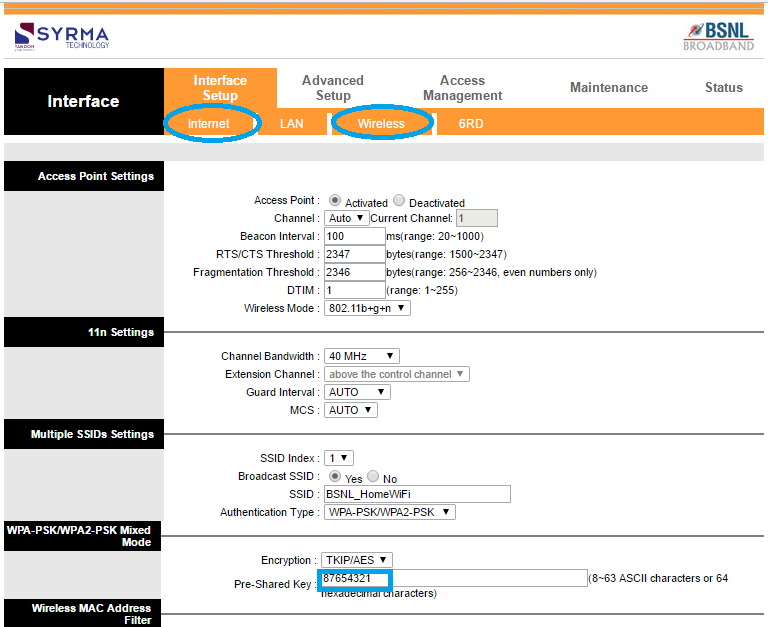The height and width of the screenshot is (627, 768).
Task: Click the 'ms(range: 20~1000)' hint
Action: (x=435, y=236)
